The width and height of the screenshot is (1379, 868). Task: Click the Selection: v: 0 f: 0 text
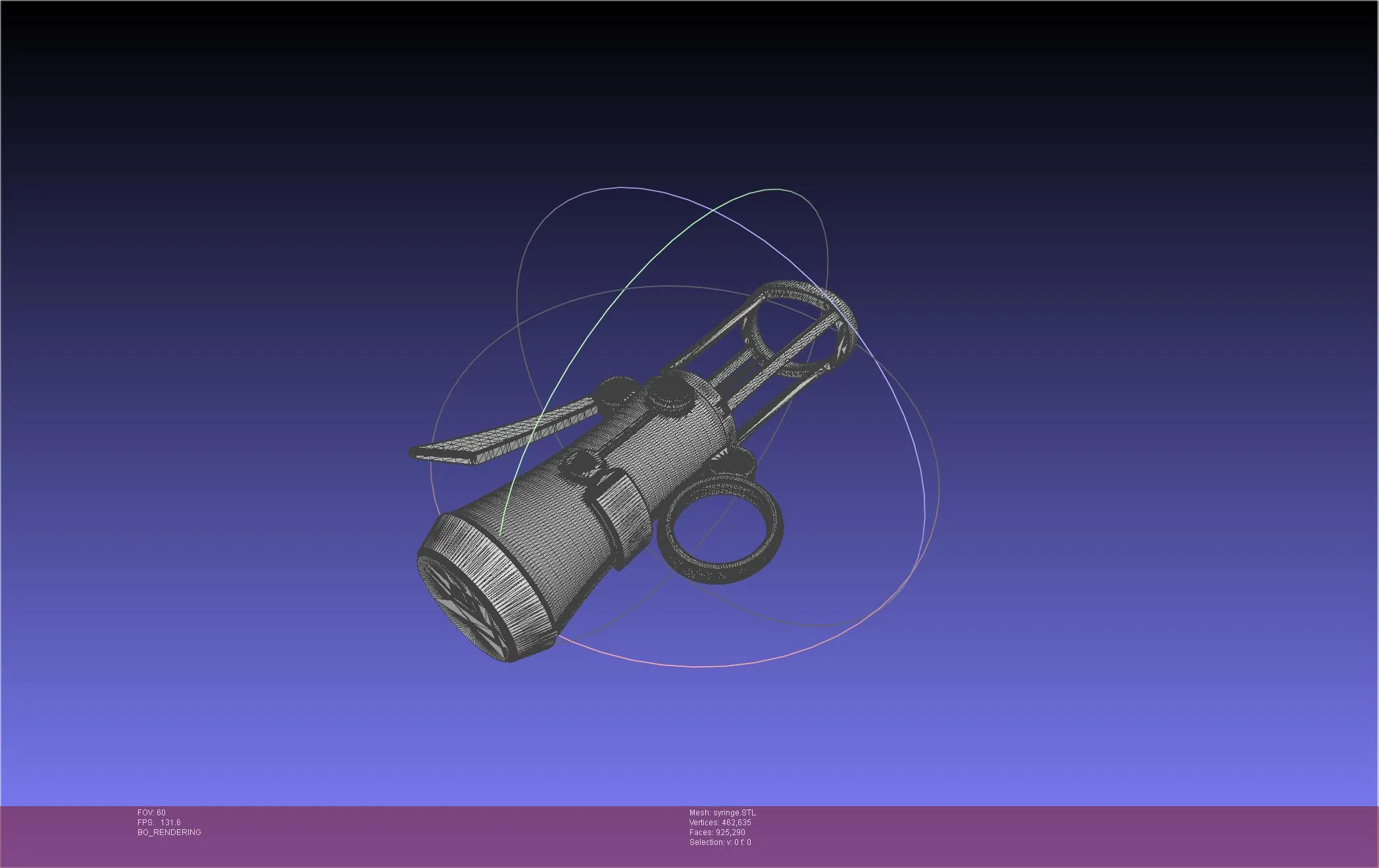[x=720, y=842]
